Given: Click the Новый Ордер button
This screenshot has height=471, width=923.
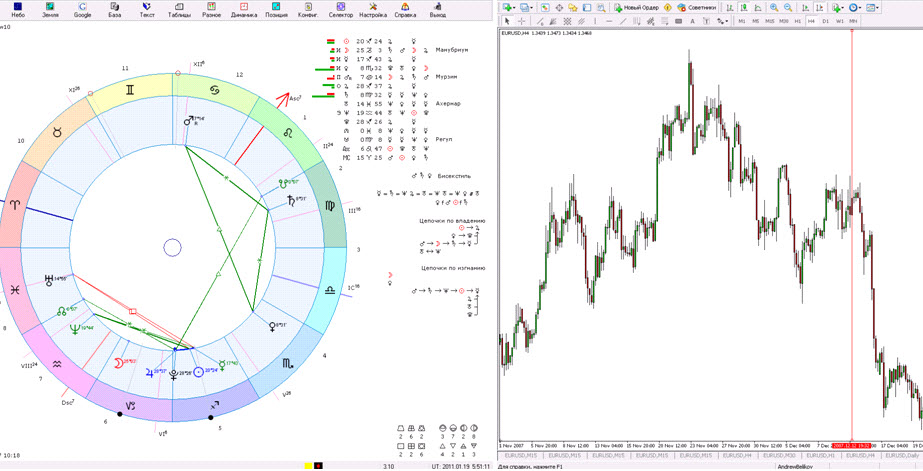Looking at the screenshot, I should 640,7.
